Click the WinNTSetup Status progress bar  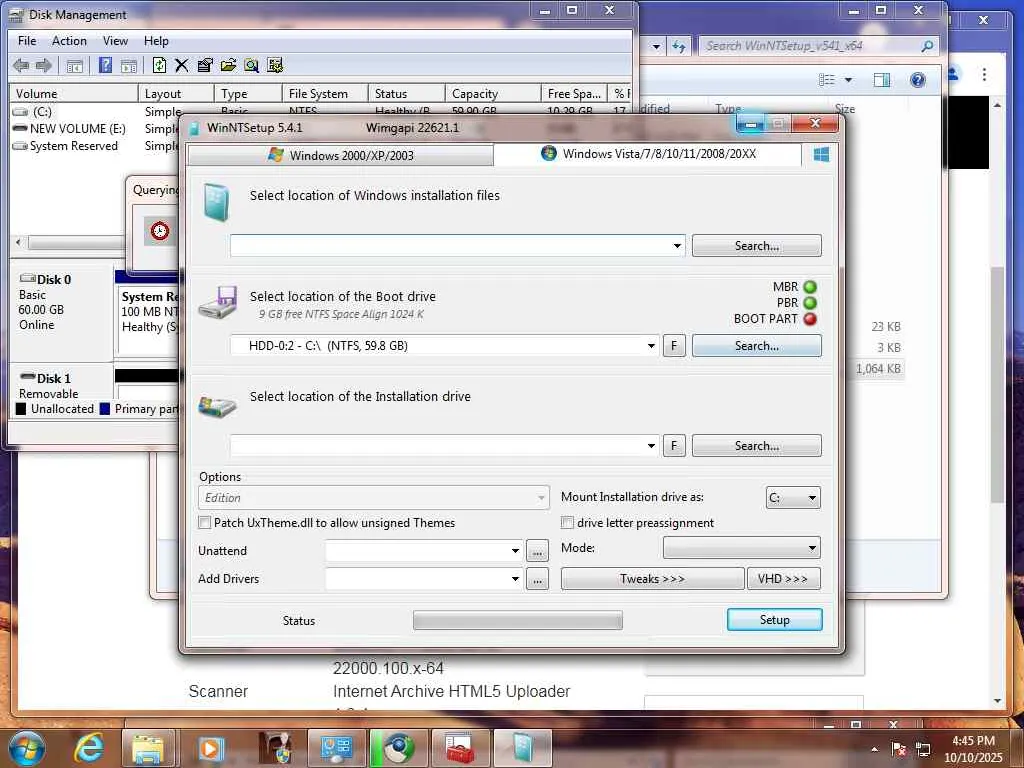(518, 620)
